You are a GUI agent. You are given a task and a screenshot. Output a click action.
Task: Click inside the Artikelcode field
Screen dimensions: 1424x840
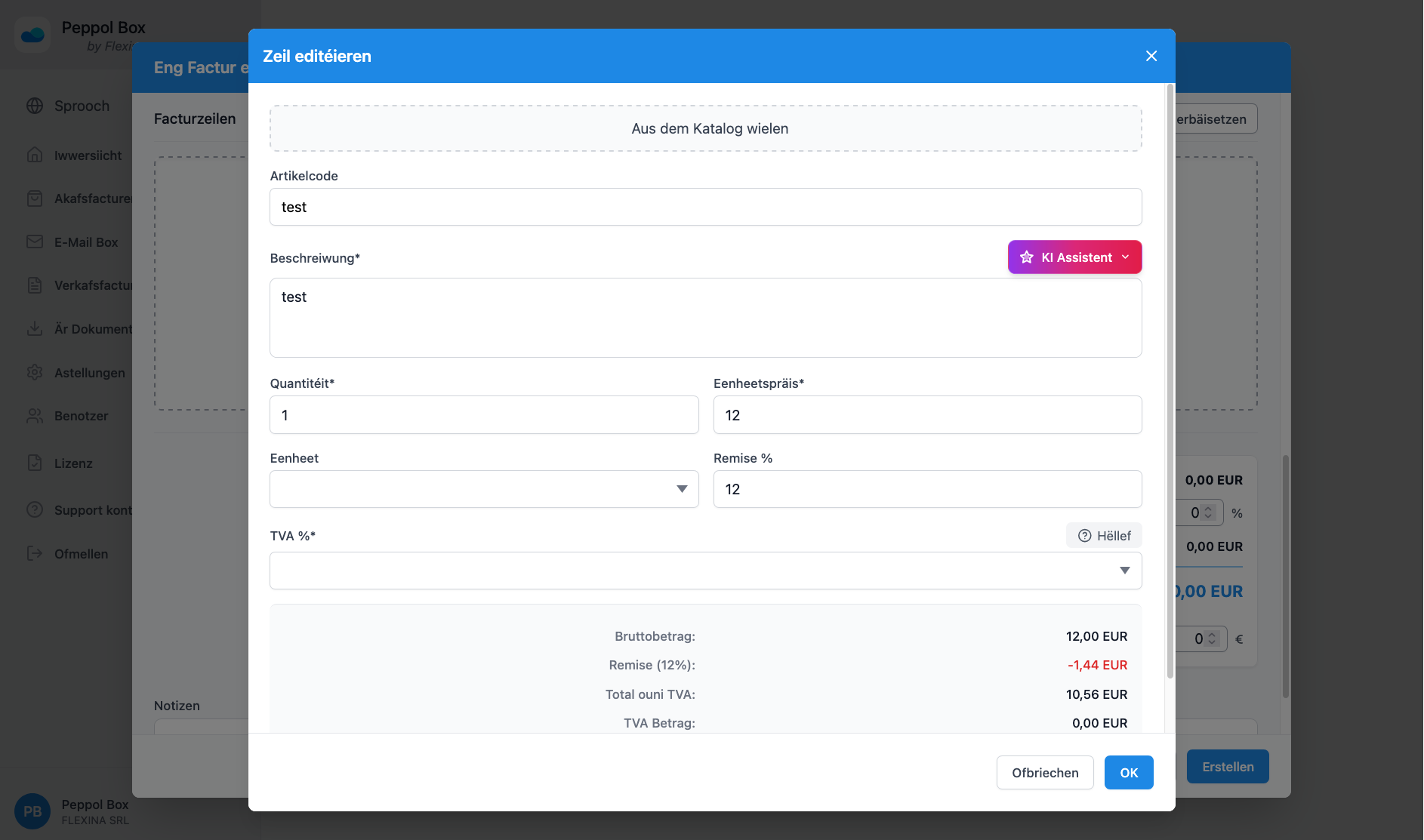click(705, 207)
